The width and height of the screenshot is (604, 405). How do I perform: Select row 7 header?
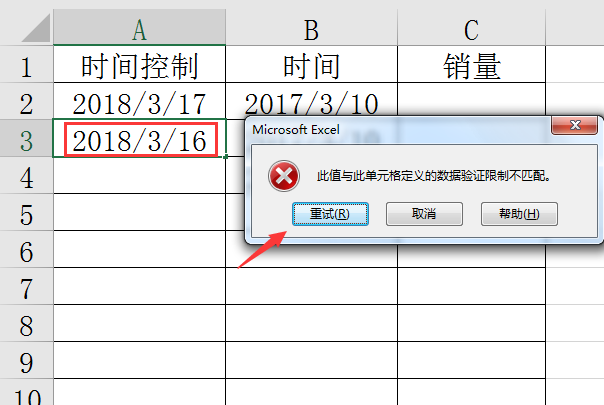coord(26,286)
